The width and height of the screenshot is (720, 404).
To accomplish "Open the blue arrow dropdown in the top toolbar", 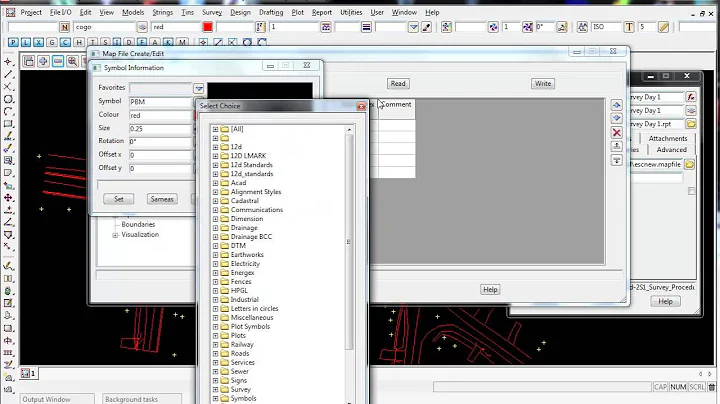I will [413, 27].
